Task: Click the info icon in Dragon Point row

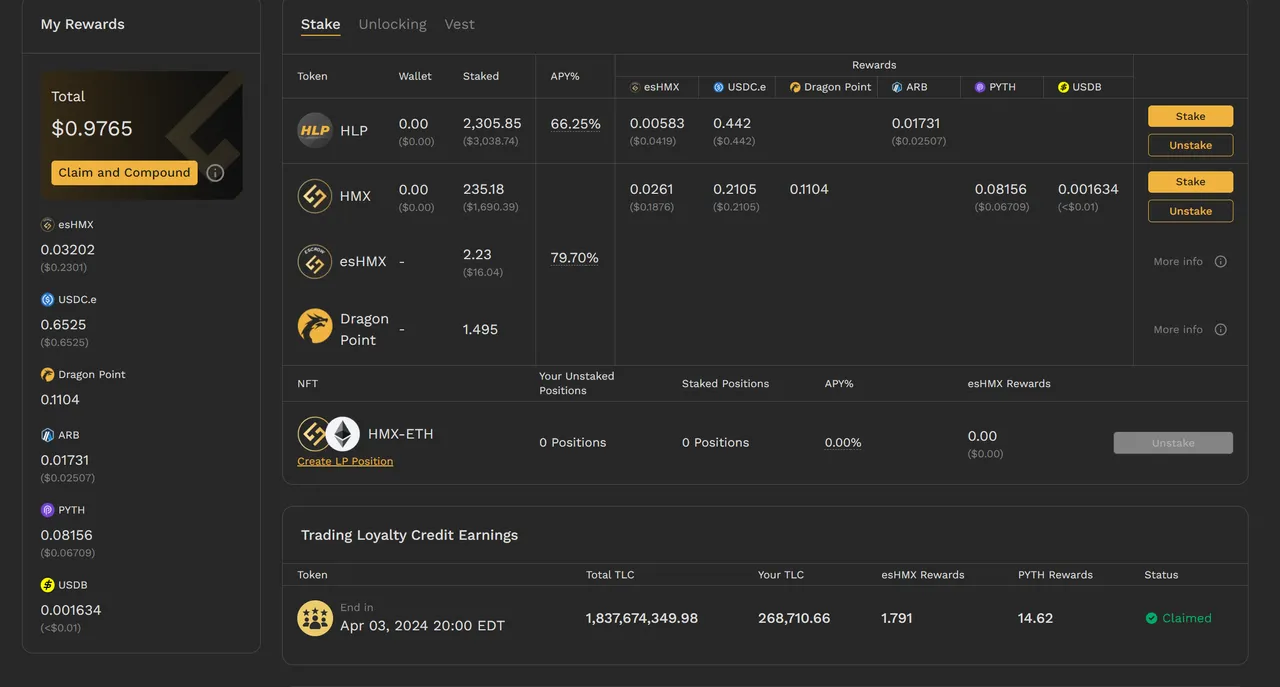Action: [1220, 330]
